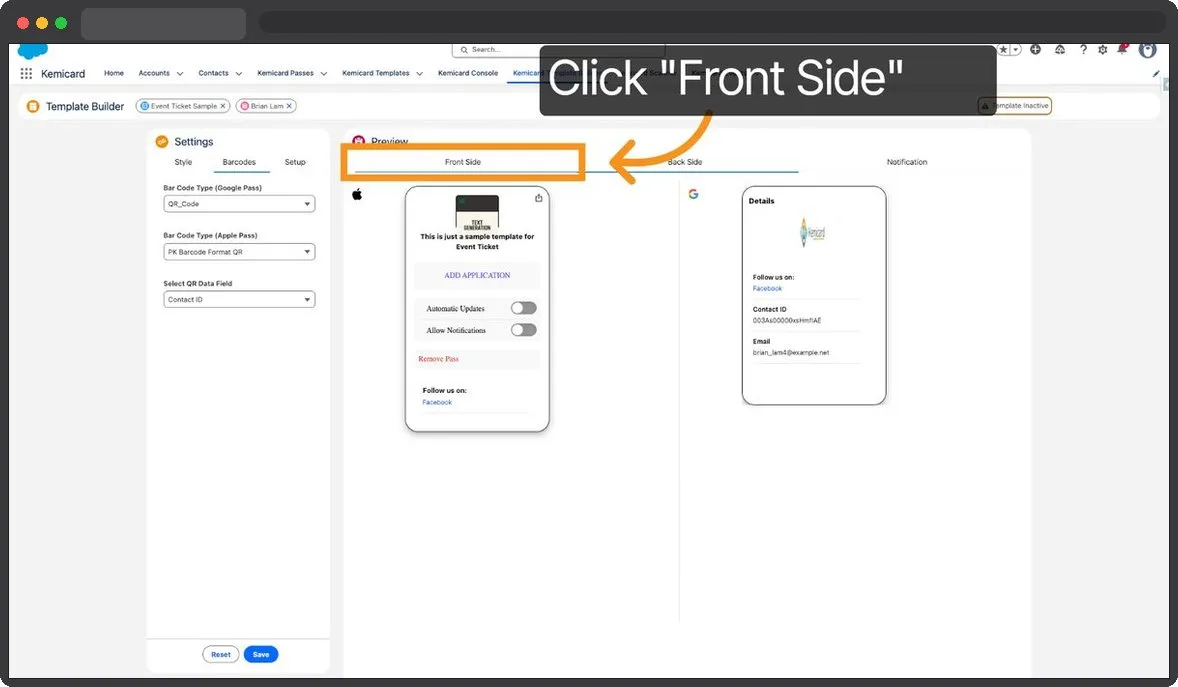The height and width of the screenshot is (687, 1178).
Task: Click the brian_lam4@example.net email text
Action: tap(791, 353)
